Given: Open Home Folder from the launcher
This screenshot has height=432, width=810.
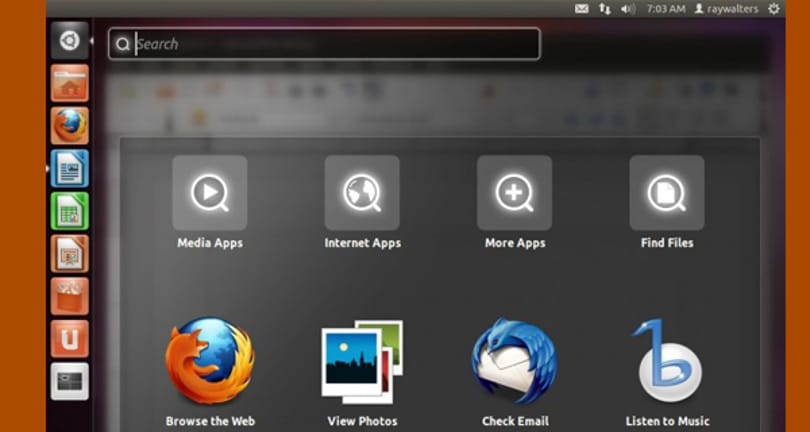Looking at the screenshot, I should (70, 83).
